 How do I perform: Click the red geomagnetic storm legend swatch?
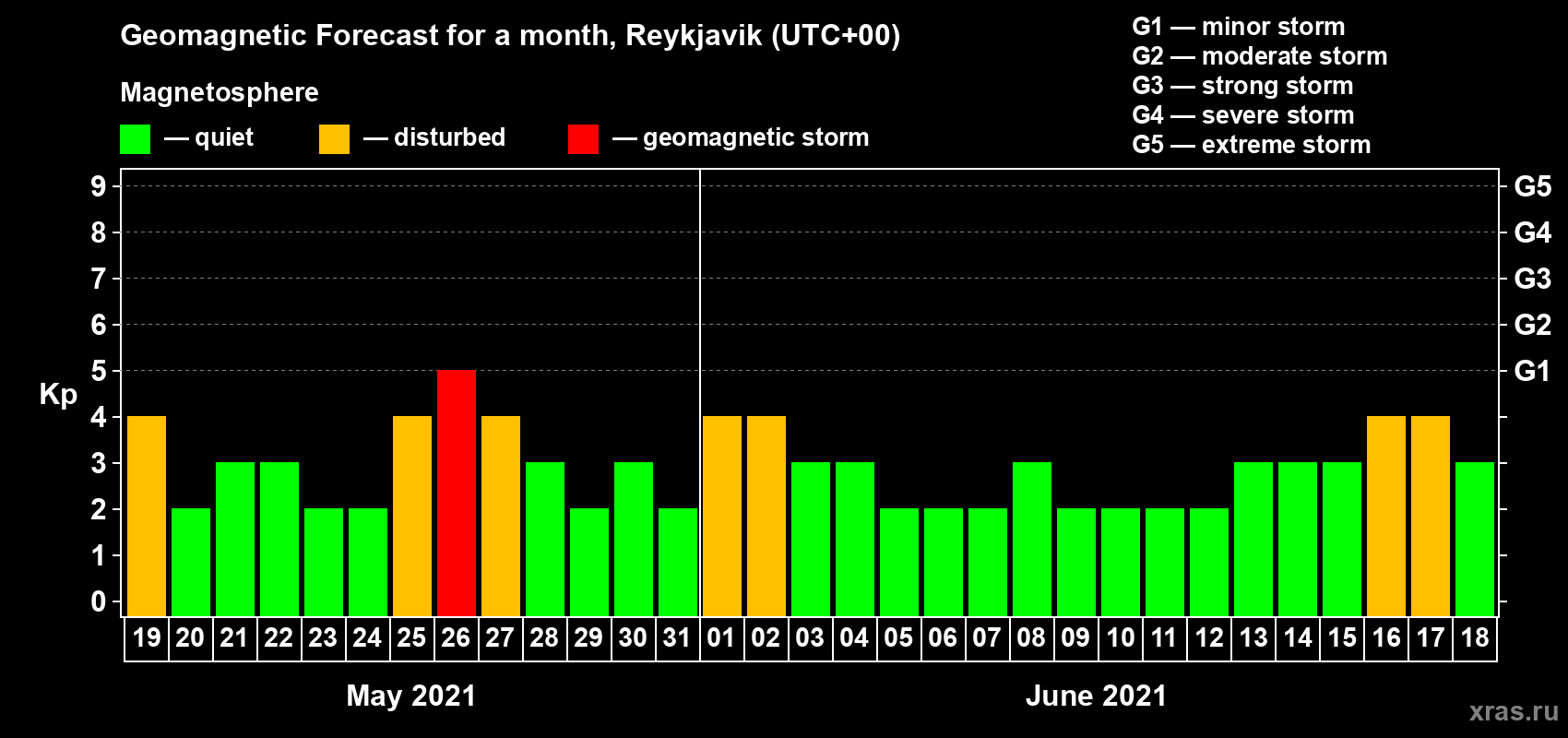point(583,139)
